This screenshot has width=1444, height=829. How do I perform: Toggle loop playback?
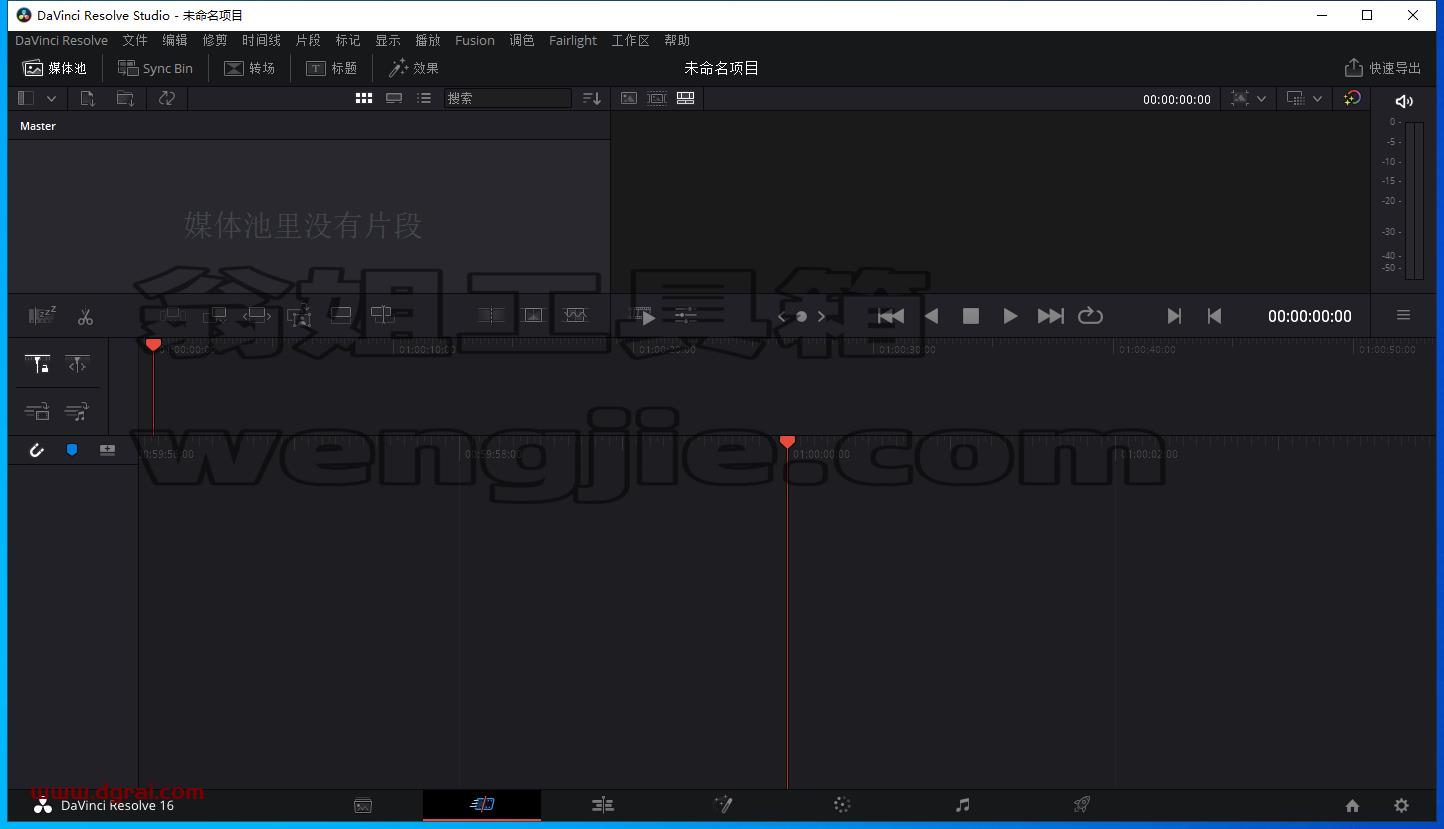pos(1090,316)
